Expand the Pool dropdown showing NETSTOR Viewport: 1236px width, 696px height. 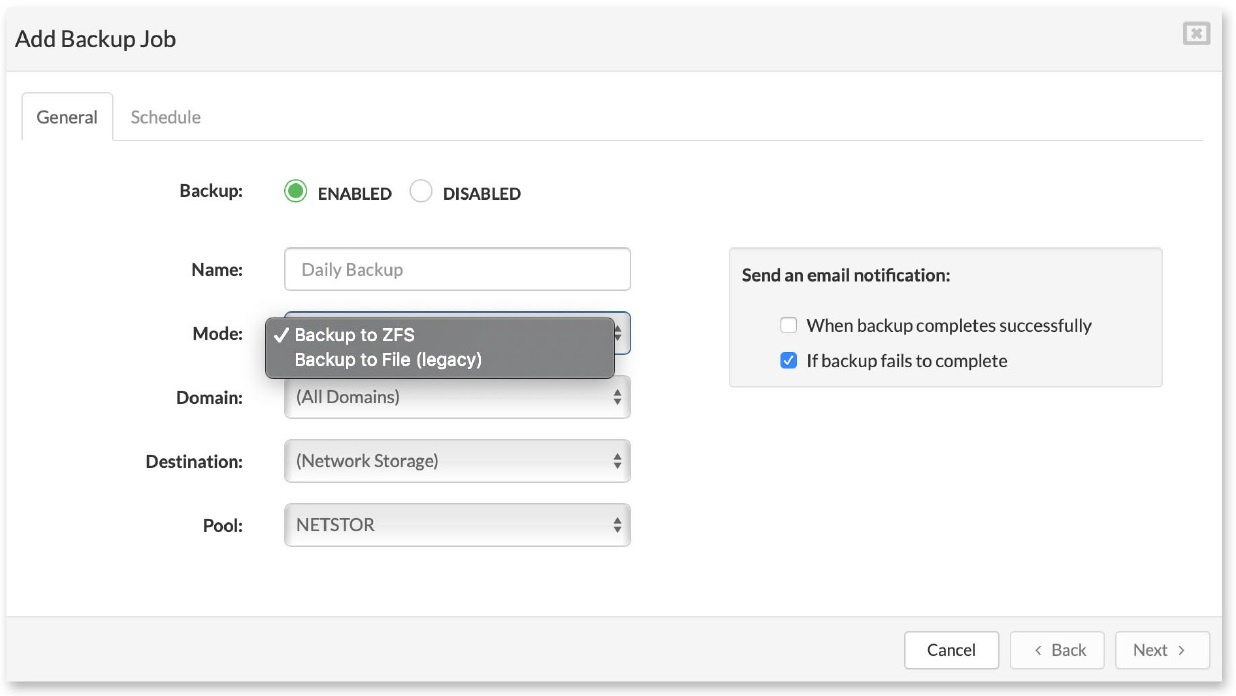coord(458,525)
